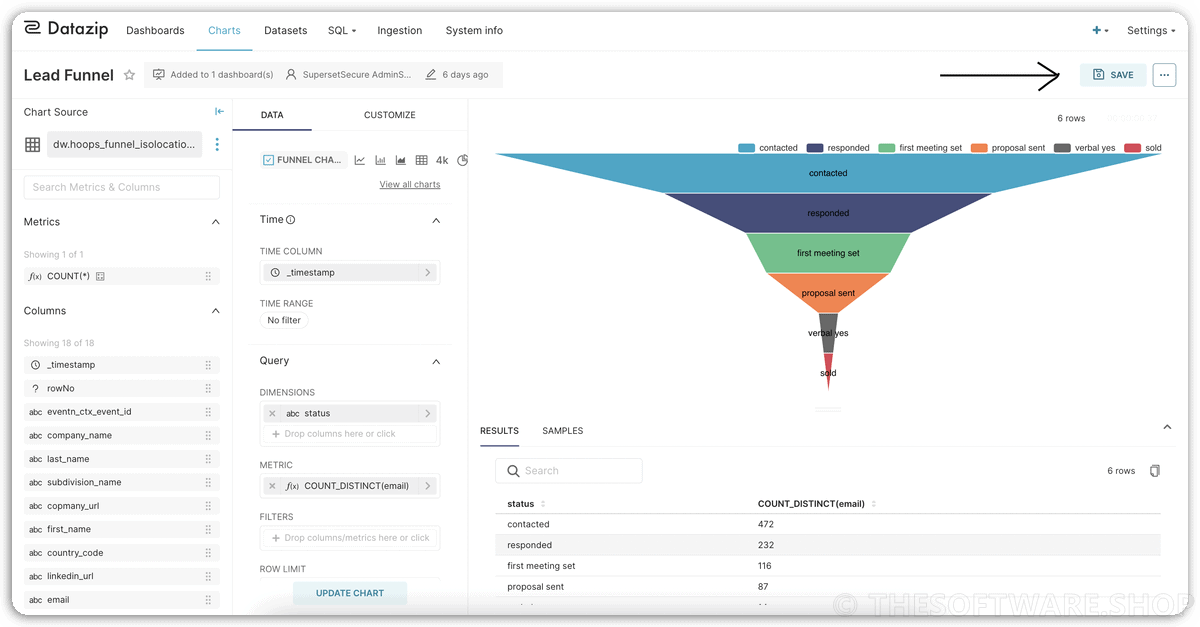Open the Settings dropdown menu
The width and height of the screenshot is (1200, 627).
click(1151, 31)
